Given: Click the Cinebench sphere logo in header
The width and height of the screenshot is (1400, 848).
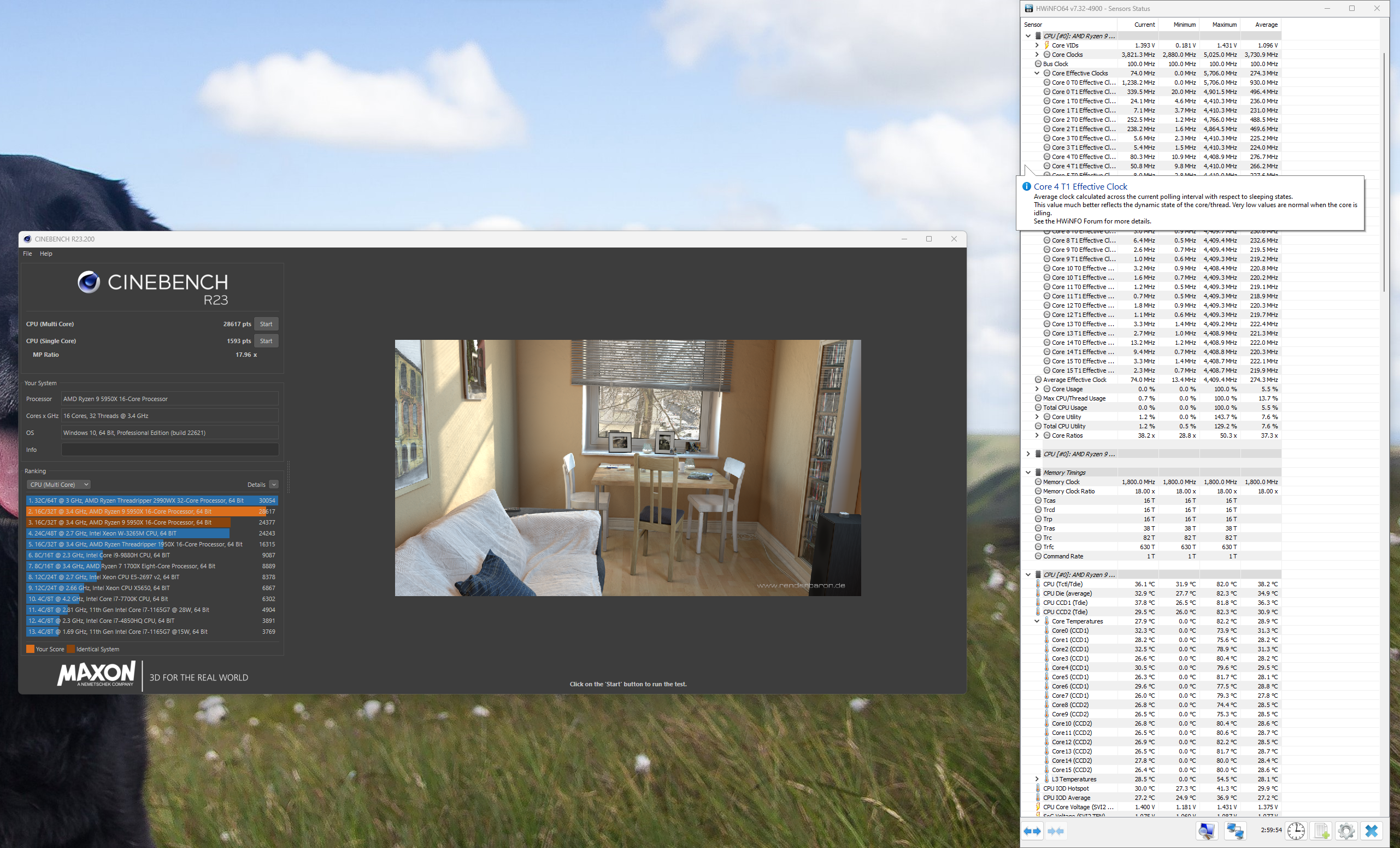Looking at the screenshot, I should click(x=89, y=282).
